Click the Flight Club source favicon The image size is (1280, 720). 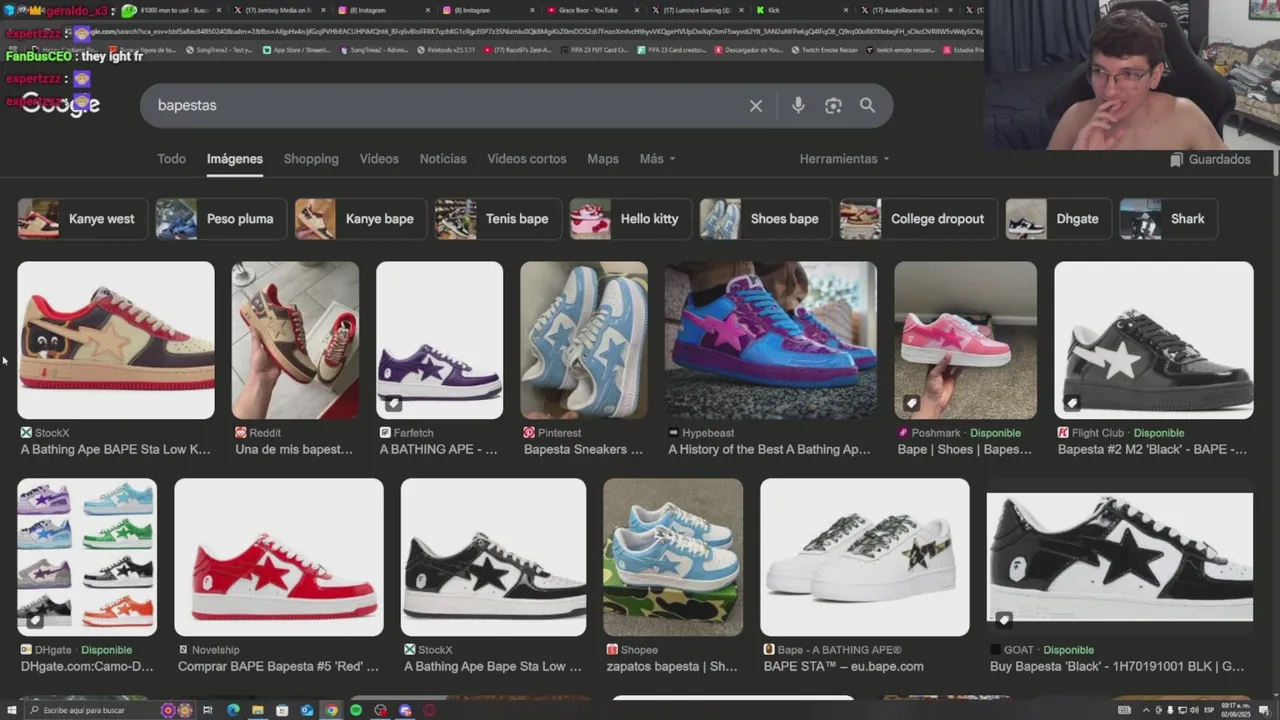[x=1063, y=433]
